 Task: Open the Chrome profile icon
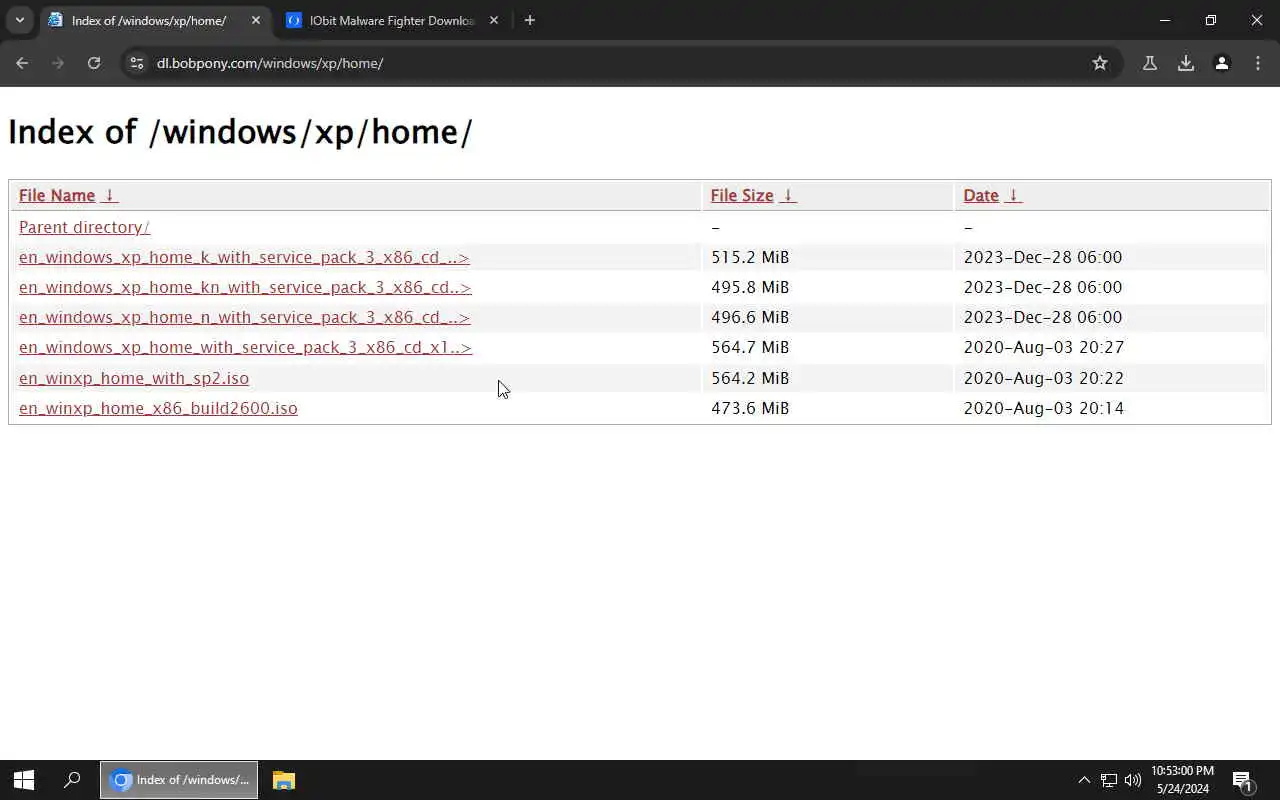coord(1222,63)
